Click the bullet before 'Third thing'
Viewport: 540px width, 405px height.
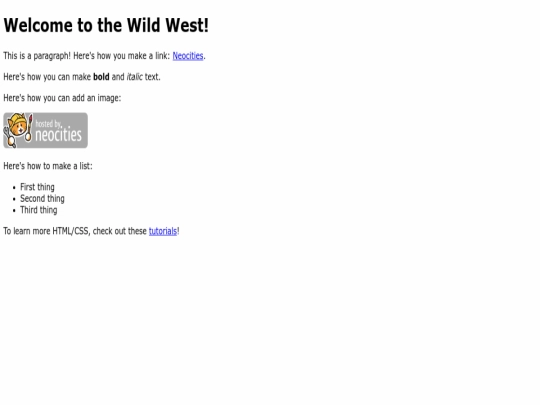point(14,211)
